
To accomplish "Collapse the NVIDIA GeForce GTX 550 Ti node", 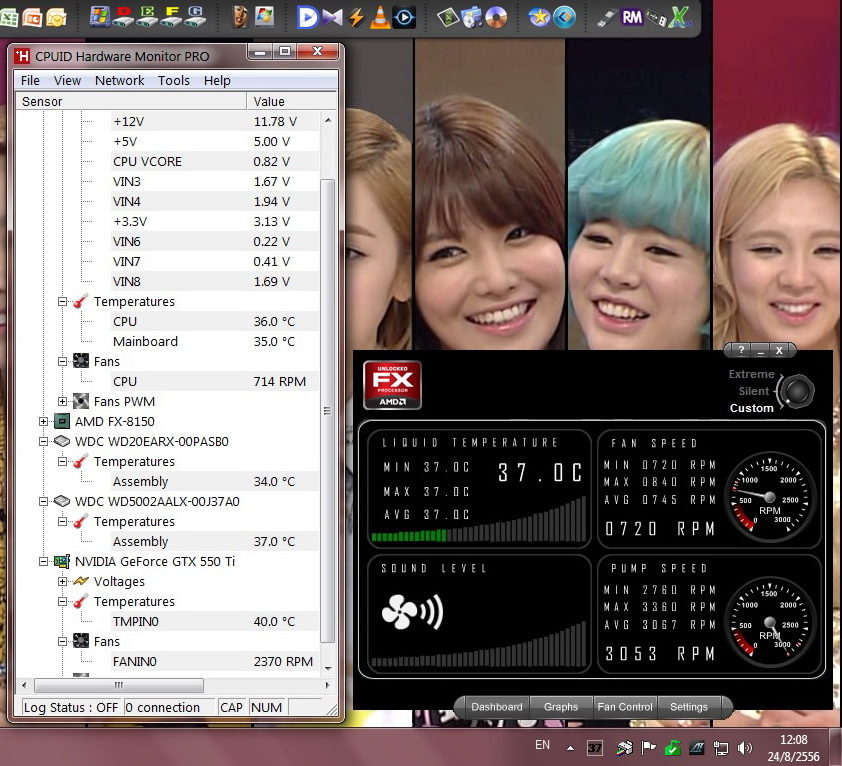I will click(43, 562).
